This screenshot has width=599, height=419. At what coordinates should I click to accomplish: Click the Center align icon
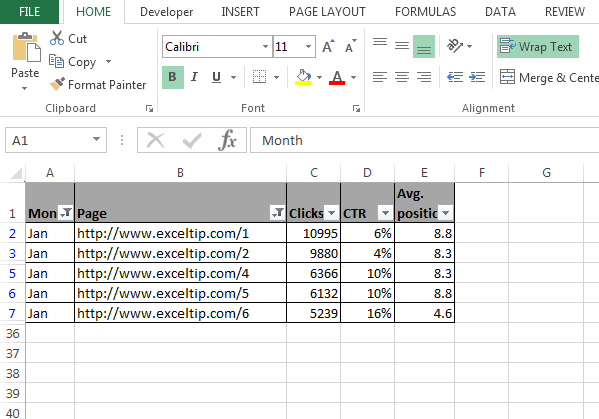402,78
